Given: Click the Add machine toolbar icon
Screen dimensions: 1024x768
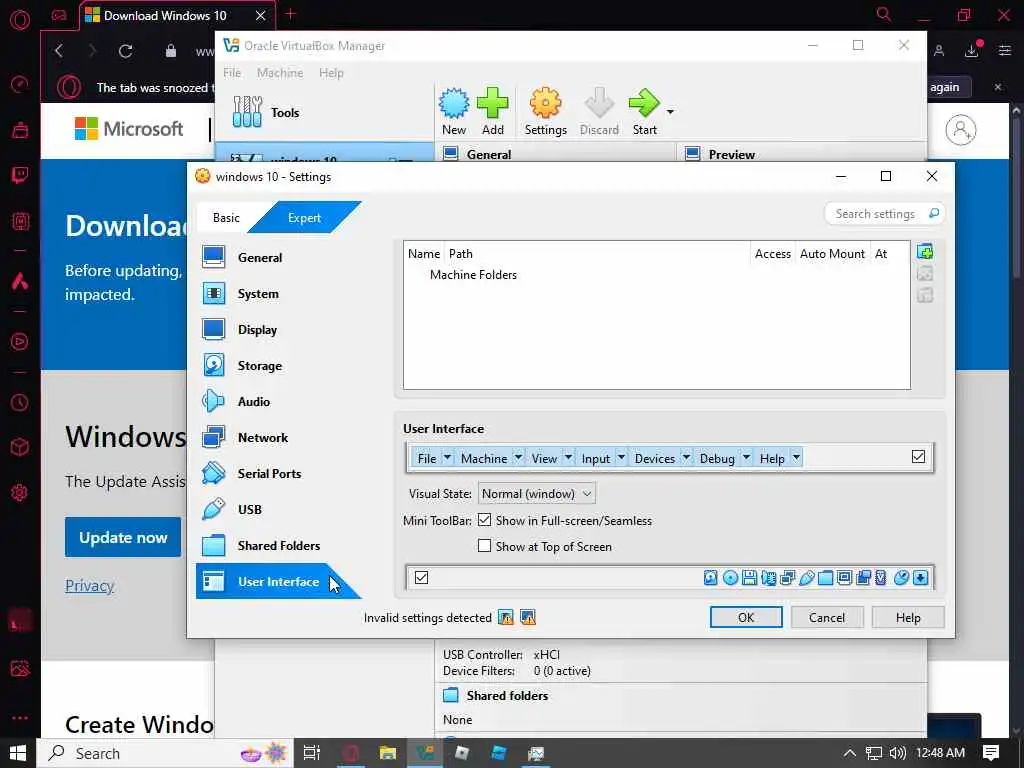Looking at the screenshot, I should [x=492, y=112].
